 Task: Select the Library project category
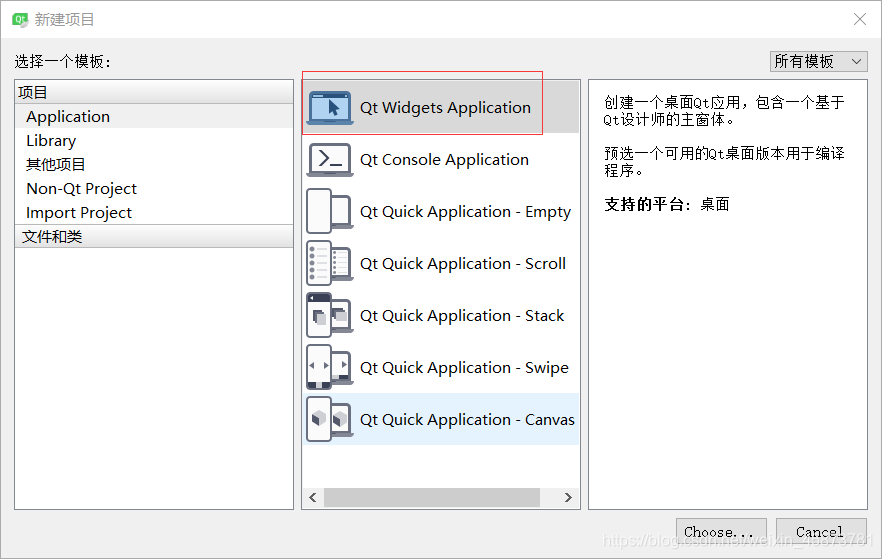[154, 141]
